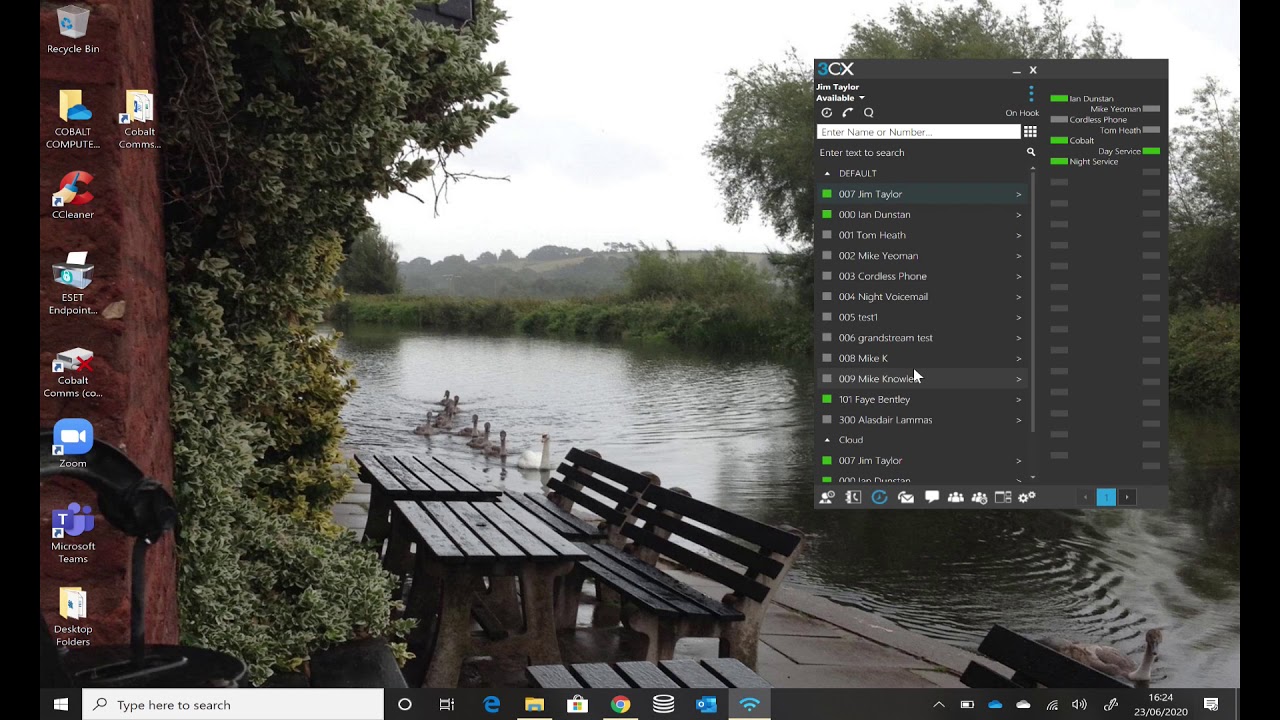The height and width of the screenshot is (720, 1280).
Task: Select contact 005 test1
Action: [x=921, y=317]
